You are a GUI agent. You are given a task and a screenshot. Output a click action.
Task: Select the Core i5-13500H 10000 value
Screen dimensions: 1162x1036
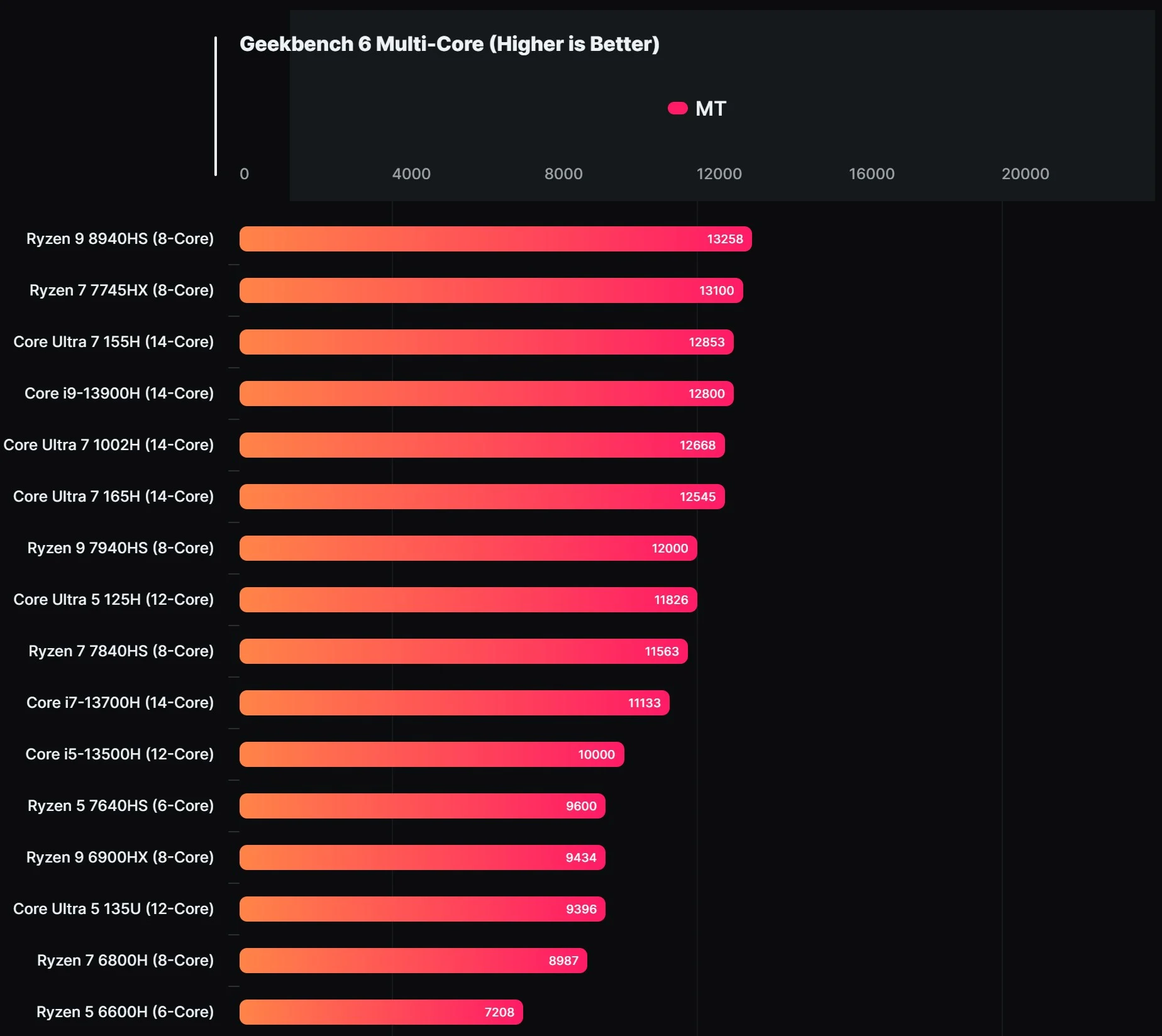[x=596, y=754]
